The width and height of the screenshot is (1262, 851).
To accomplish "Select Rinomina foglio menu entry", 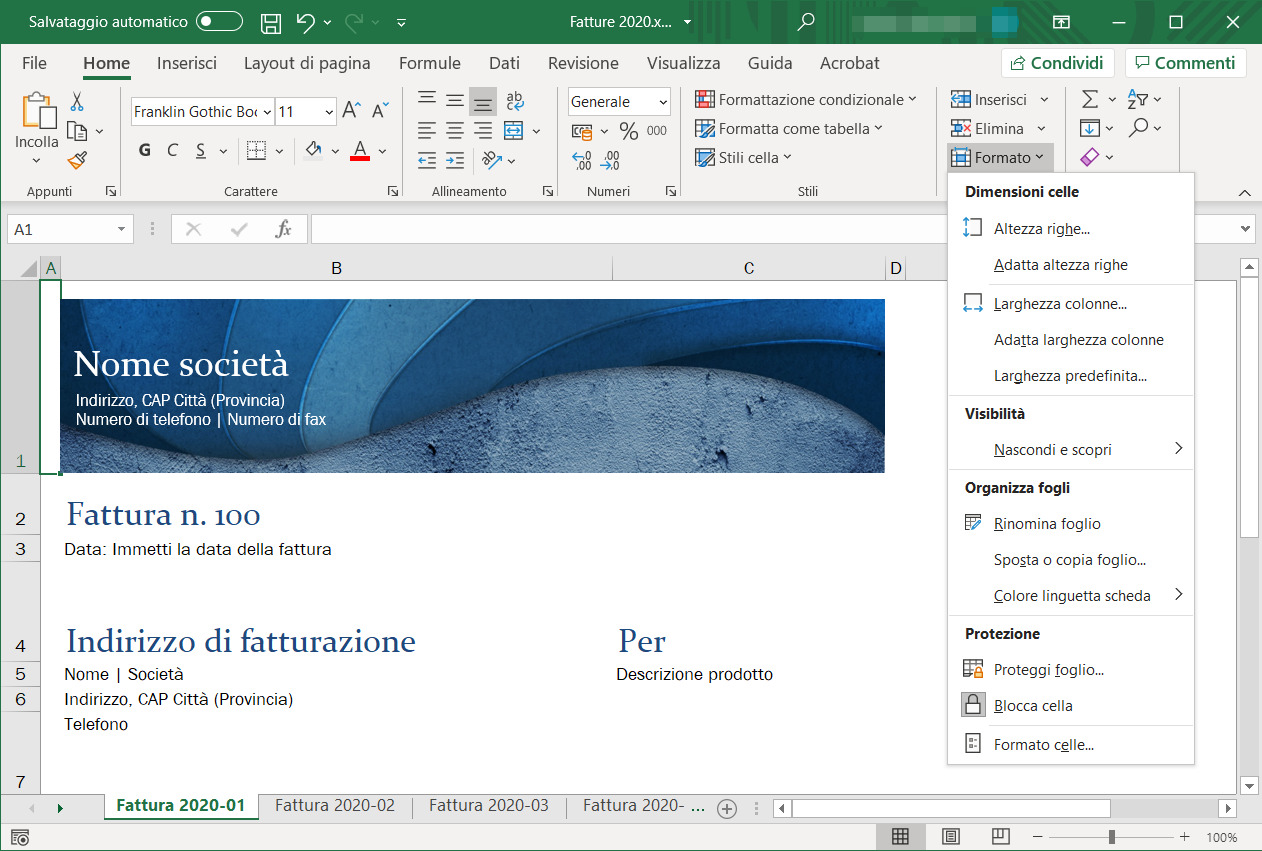I will (1047, 524).
